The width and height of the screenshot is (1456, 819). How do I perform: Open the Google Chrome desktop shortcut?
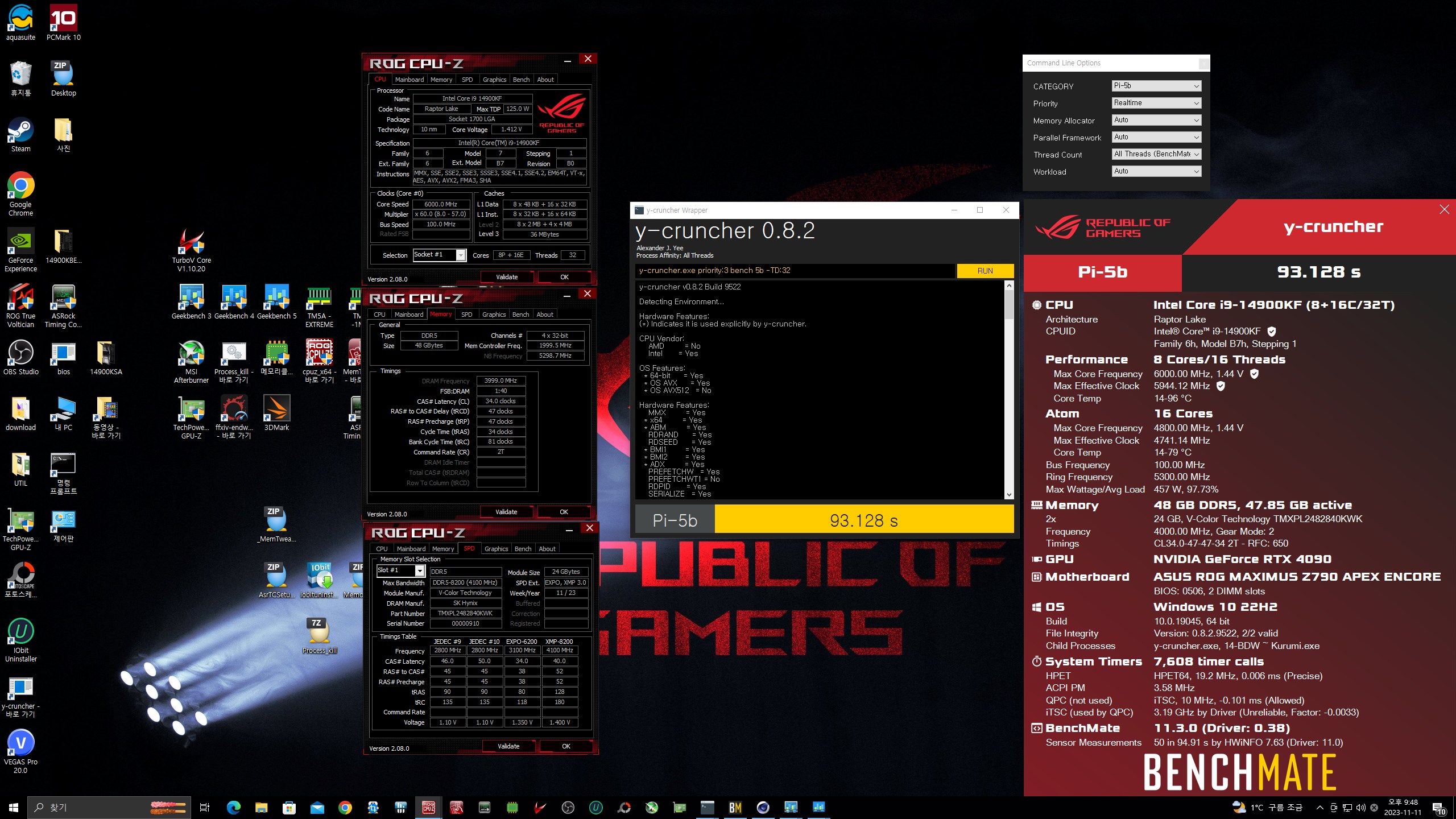21,193
